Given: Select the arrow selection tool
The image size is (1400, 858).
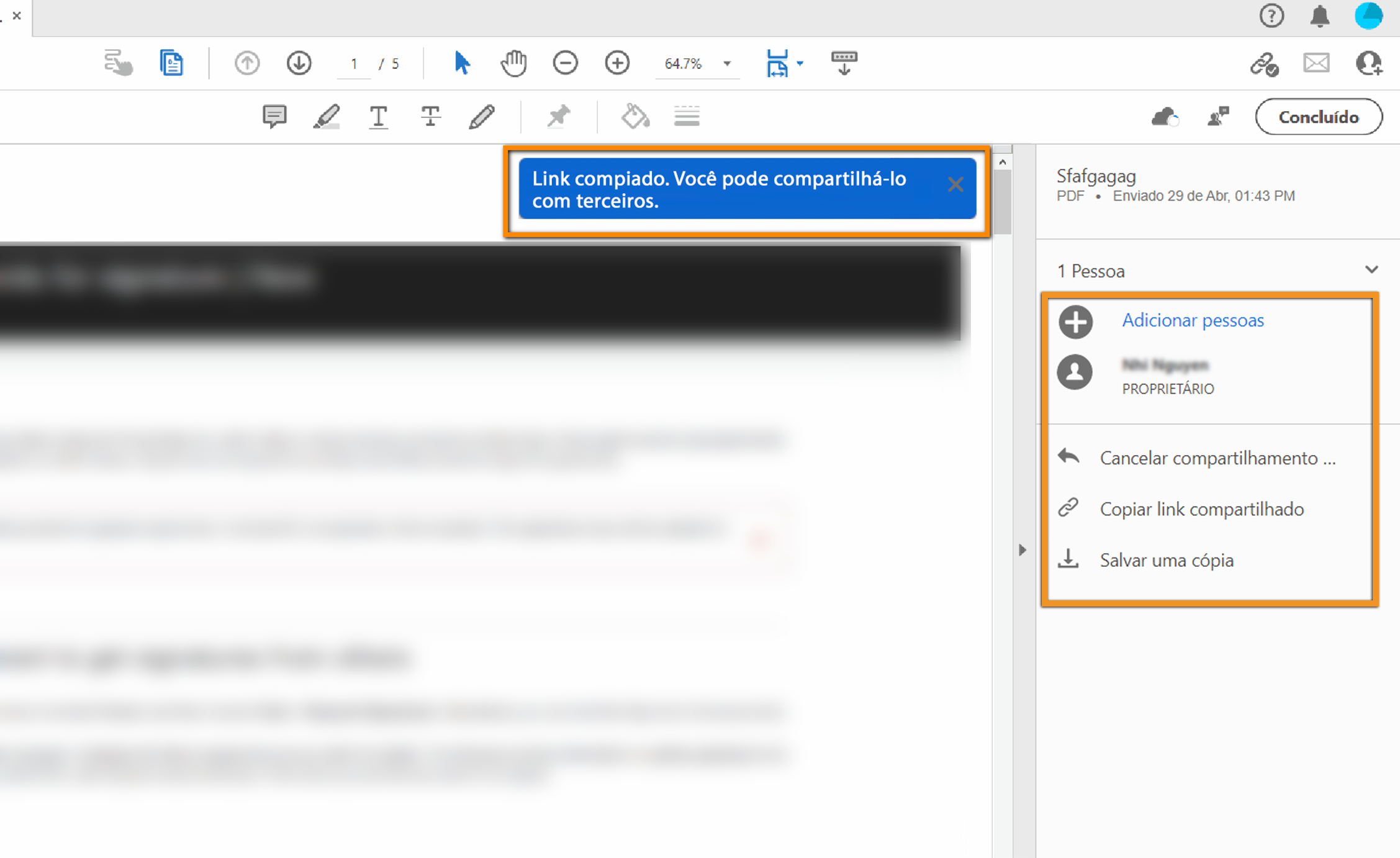Looking at the screenshot, I should tap(462, 63).
